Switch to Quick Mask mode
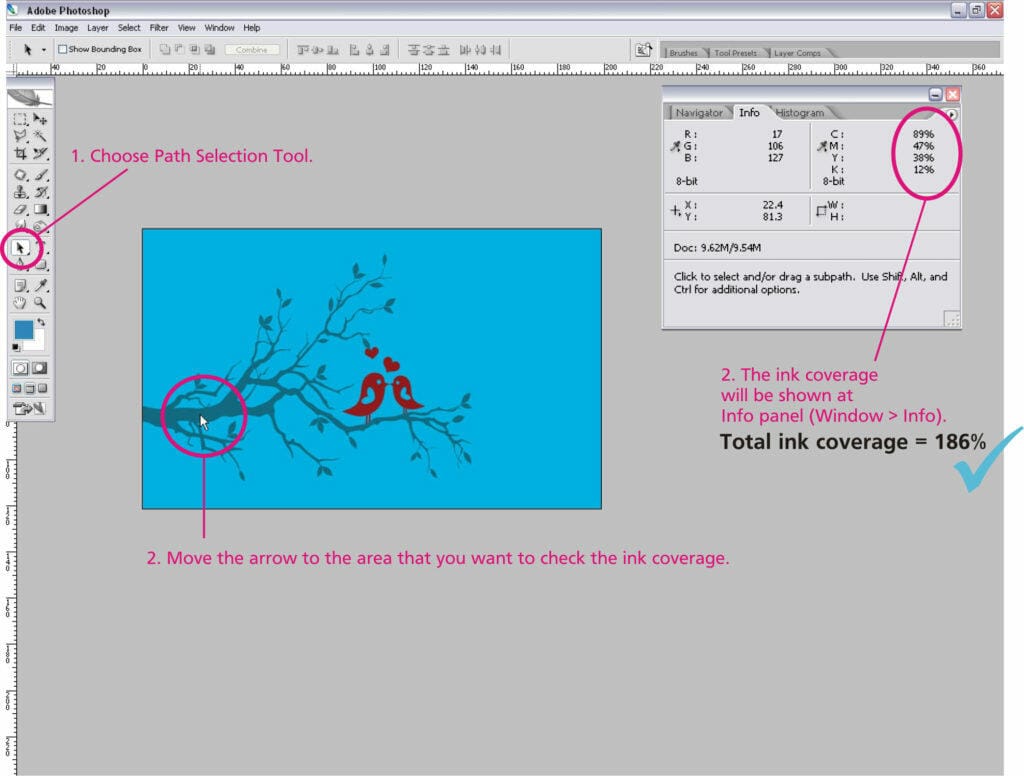Image resolution: width=1024 pixels, height=776 pixels. 40,369
